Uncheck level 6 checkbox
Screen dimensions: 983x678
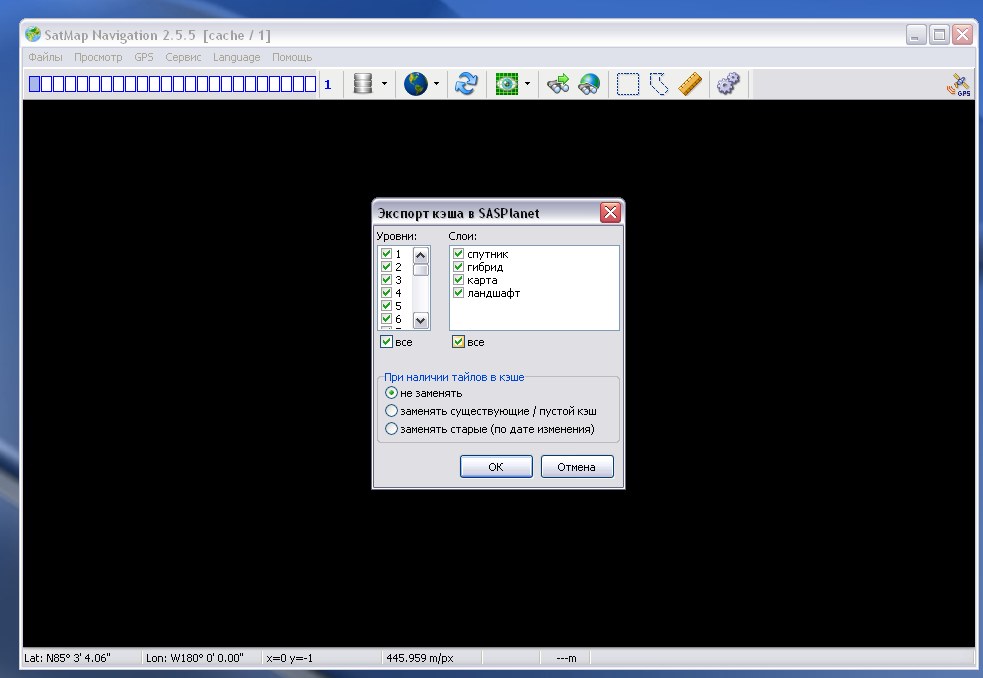click(x=386, y=319)
